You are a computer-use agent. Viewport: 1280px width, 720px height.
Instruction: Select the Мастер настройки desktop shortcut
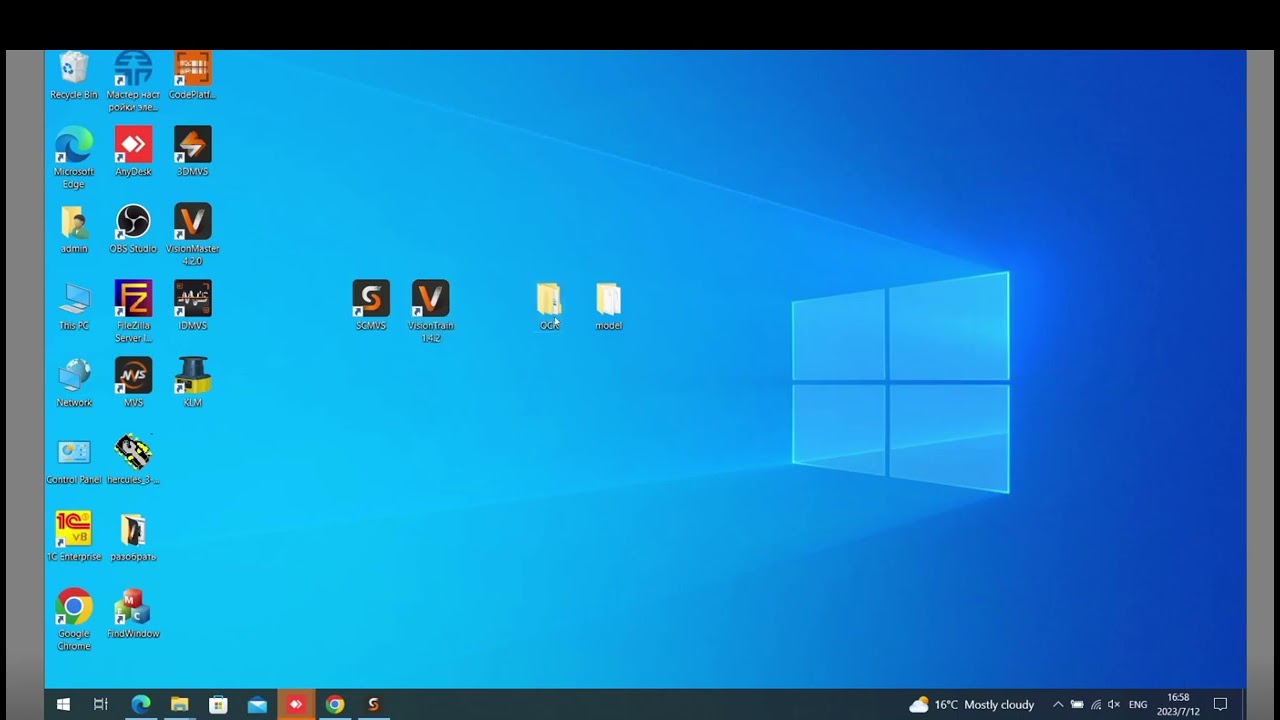133,81
